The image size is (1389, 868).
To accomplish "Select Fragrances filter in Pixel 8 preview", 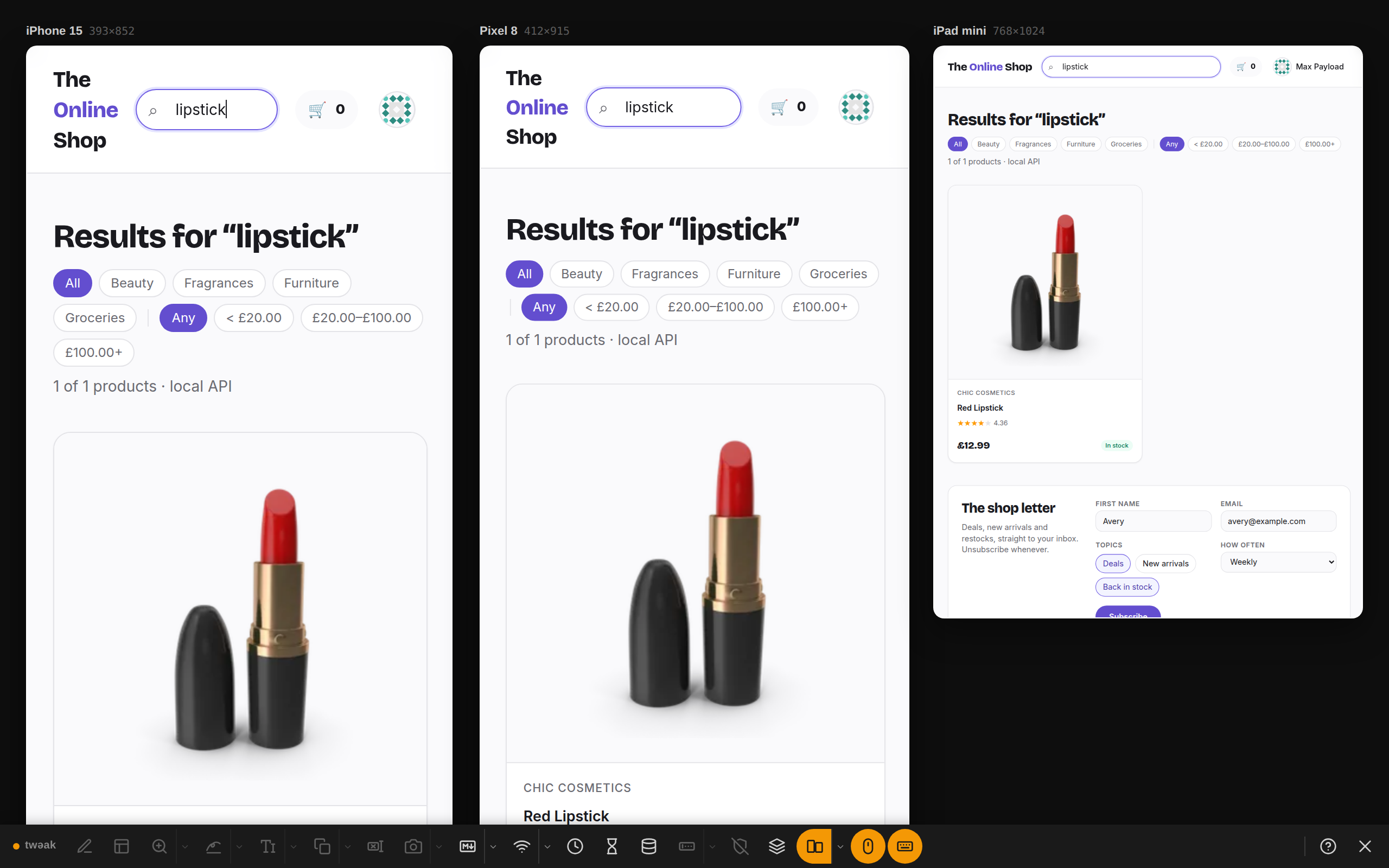I will (x=665, y=274).
